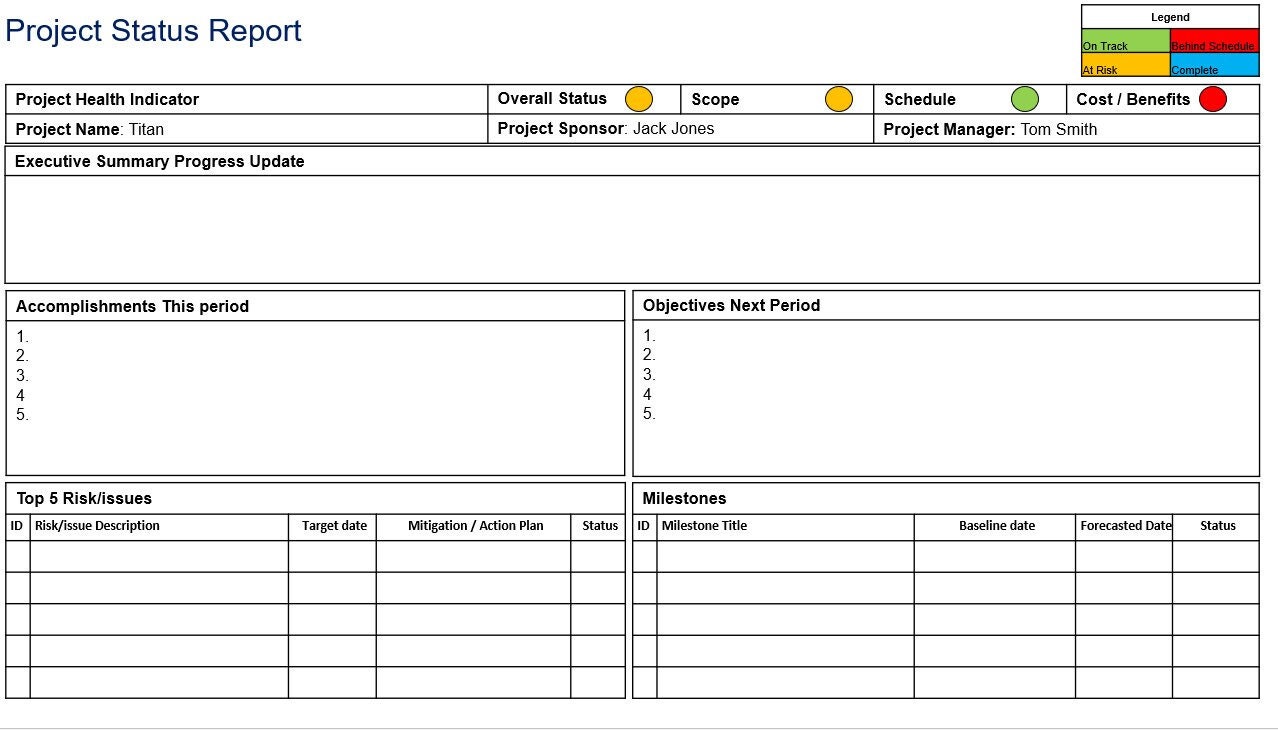1278x730 pixels.
Task: Click the Risk/issue Description column header
Action: [x=97, y=526]
